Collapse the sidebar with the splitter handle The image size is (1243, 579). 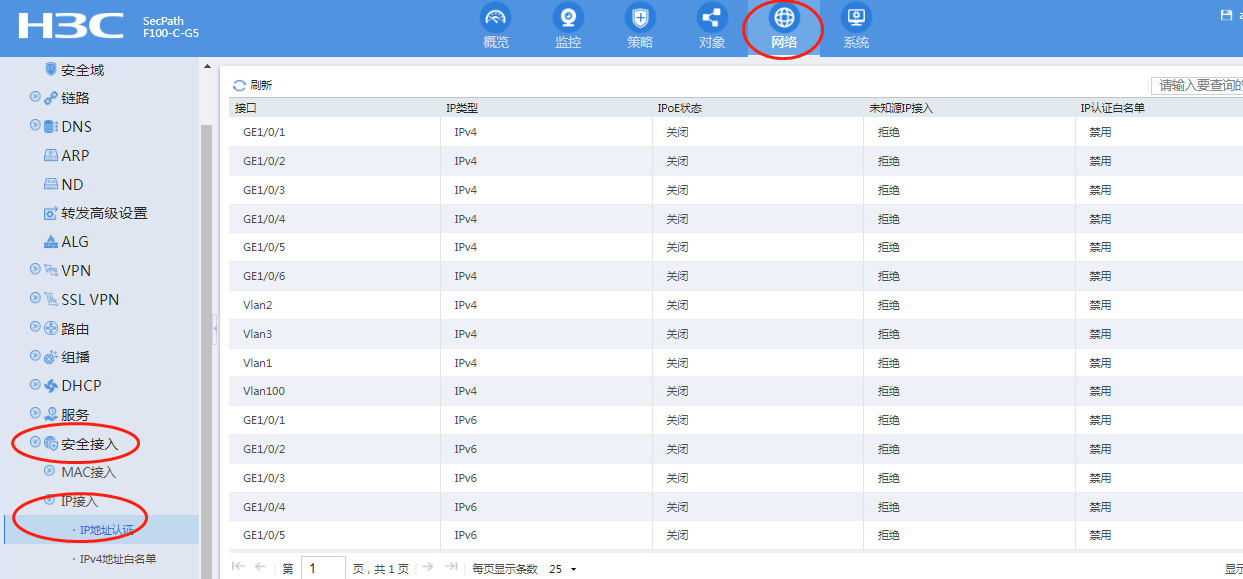[x=214, y=328]
